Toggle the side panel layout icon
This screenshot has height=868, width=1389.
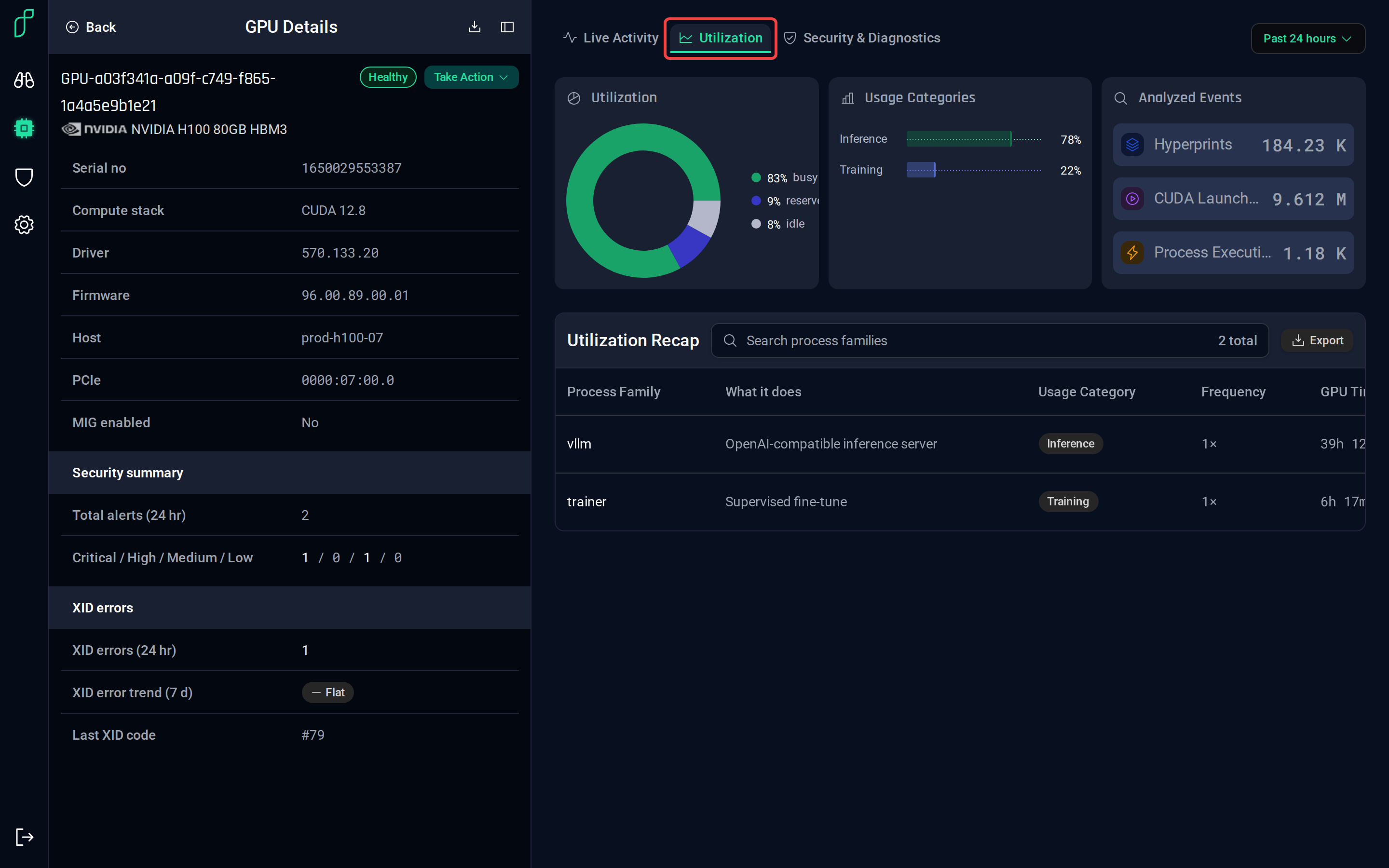pyautogui.click(x=507, y=27)
